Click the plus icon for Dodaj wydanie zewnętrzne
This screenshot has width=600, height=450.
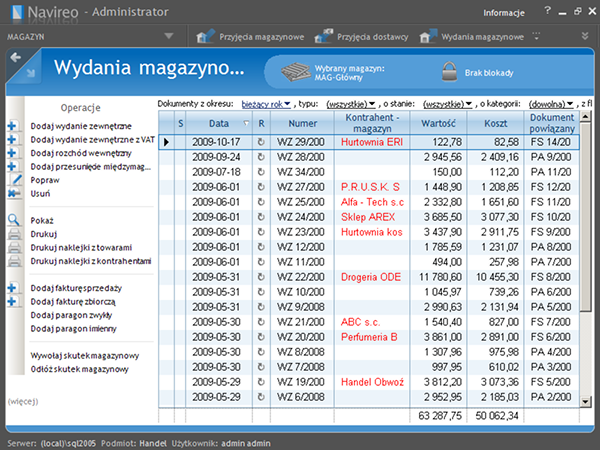pos(14,127)
